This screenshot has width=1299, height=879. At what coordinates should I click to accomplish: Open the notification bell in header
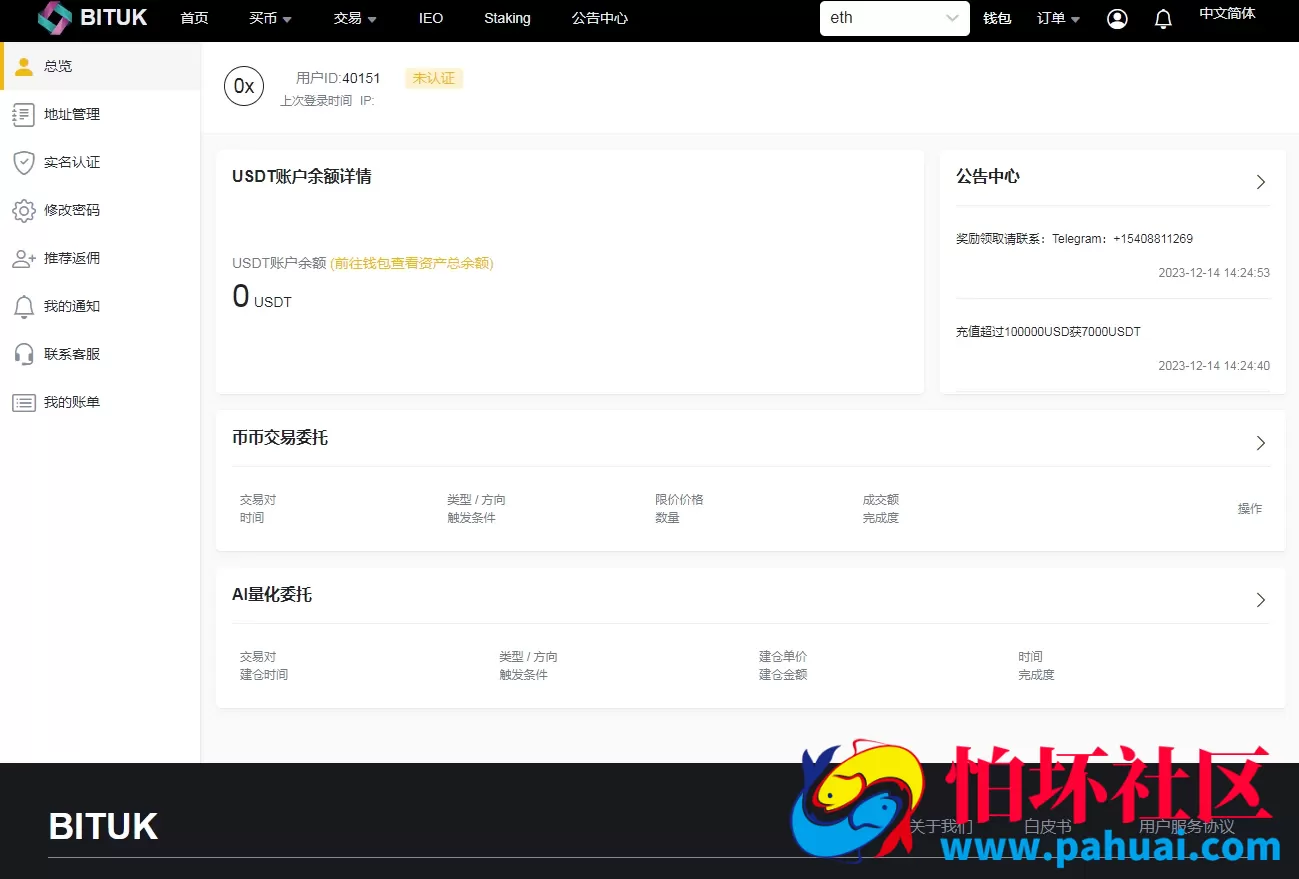click(x=1163, y=19)
